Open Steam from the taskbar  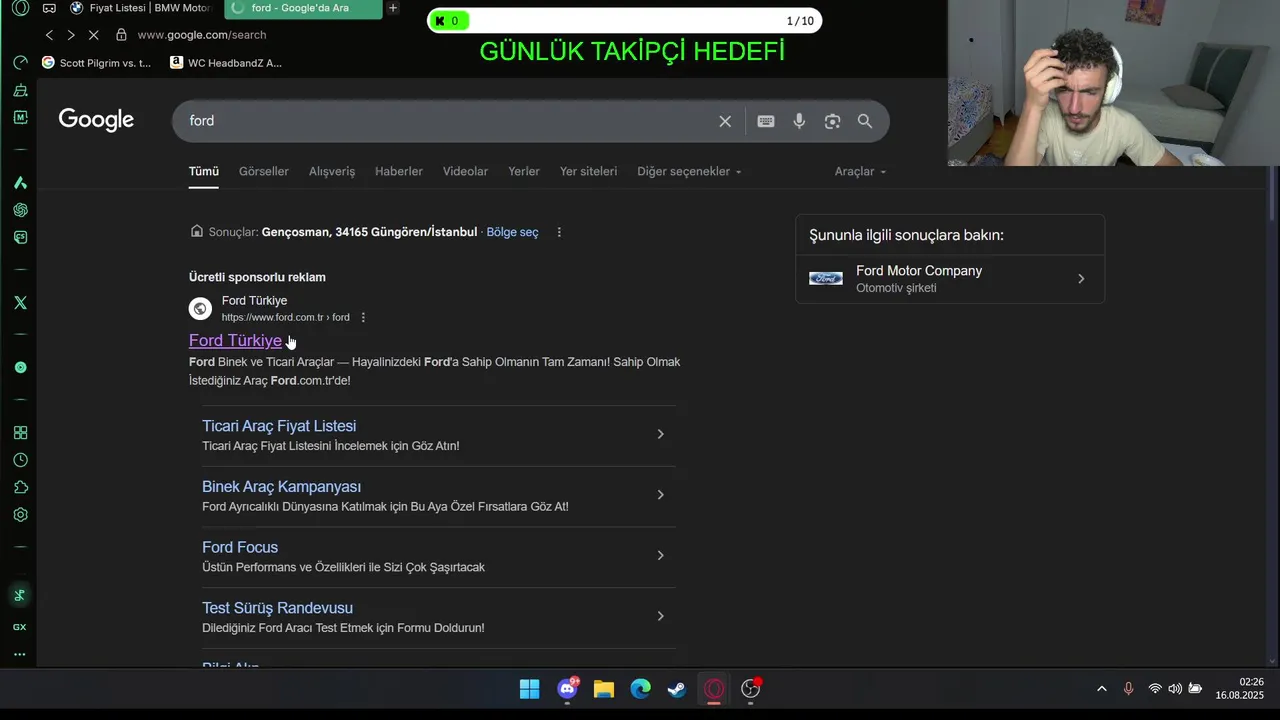click(x=677, y=689)
